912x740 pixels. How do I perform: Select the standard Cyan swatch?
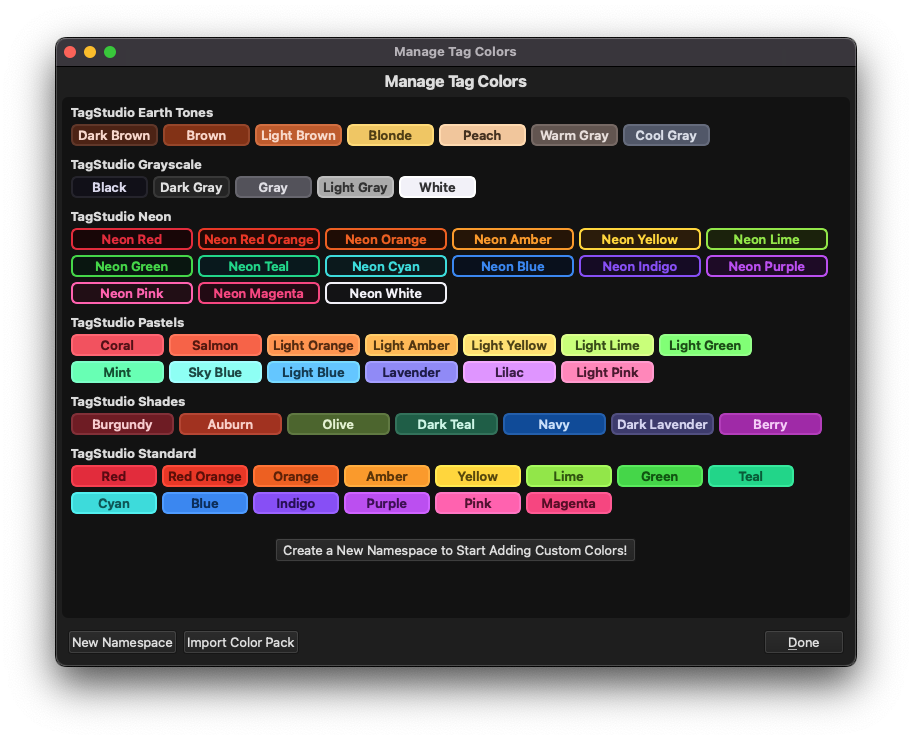pos(113,503)
